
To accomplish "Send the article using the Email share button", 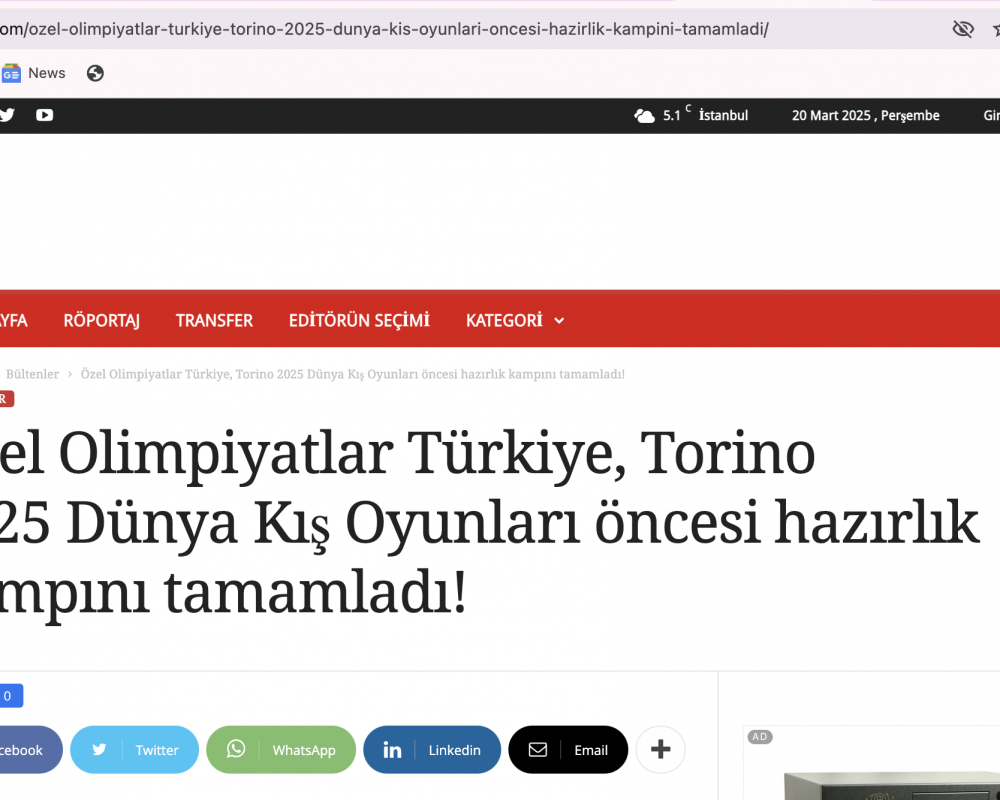I will pos(568,750).
